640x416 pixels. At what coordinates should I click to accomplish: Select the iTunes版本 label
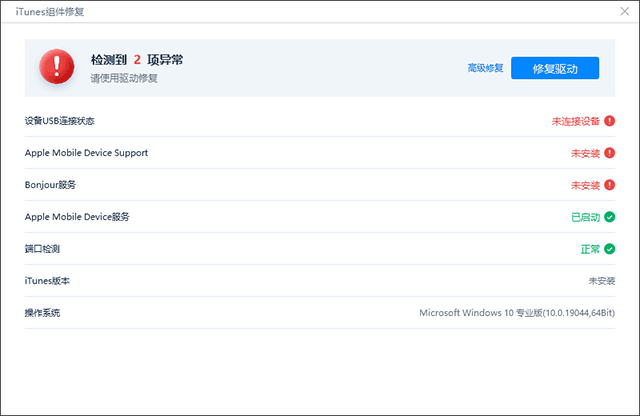point(47,281)
